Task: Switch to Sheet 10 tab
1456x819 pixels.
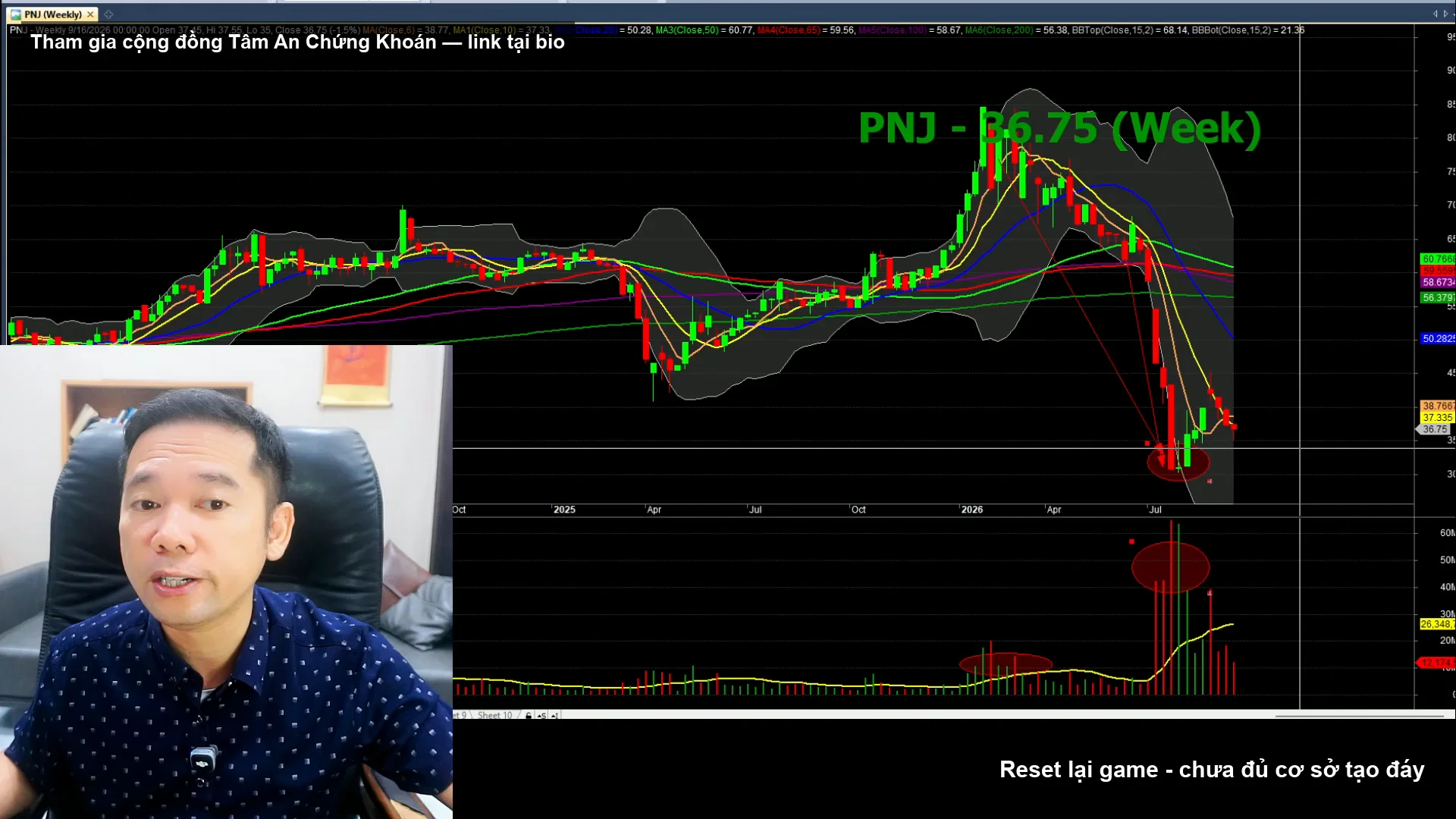Action: [494, 715]
